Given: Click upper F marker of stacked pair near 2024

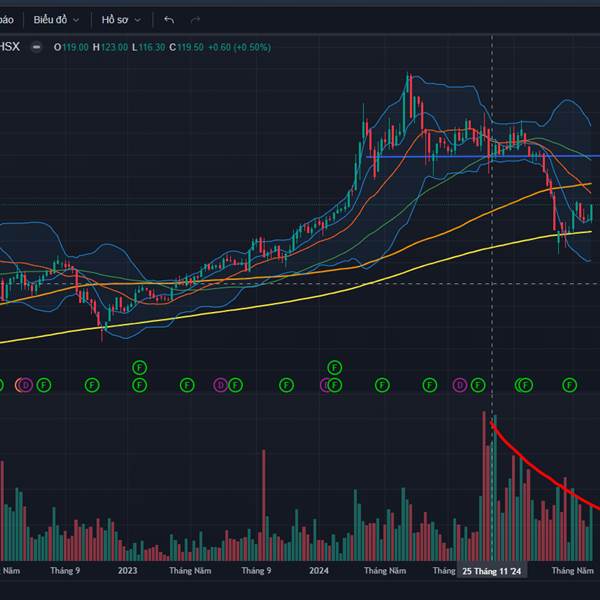Looking at the screenshot, I should point(334,368).
